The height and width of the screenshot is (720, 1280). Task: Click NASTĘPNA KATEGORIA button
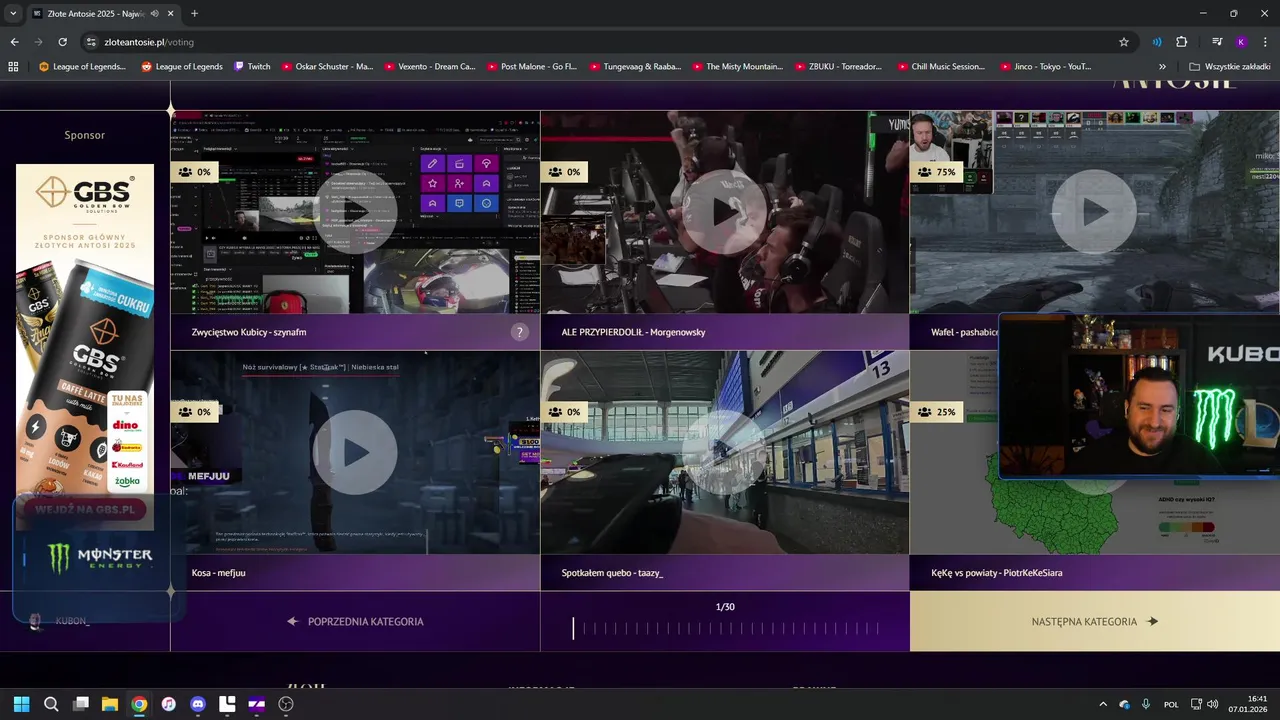1095,621
